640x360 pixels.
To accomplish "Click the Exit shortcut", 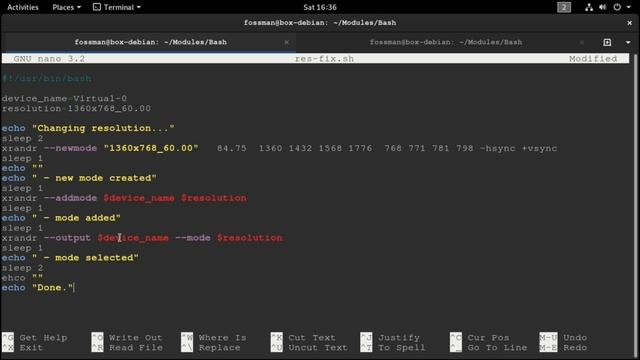I will tap(22, 348).
